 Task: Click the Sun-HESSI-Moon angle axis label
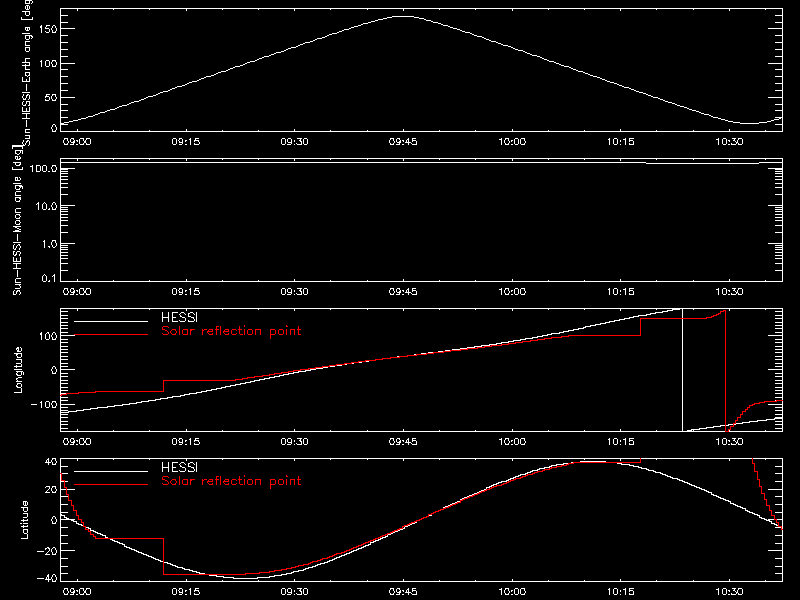[17, 221]
